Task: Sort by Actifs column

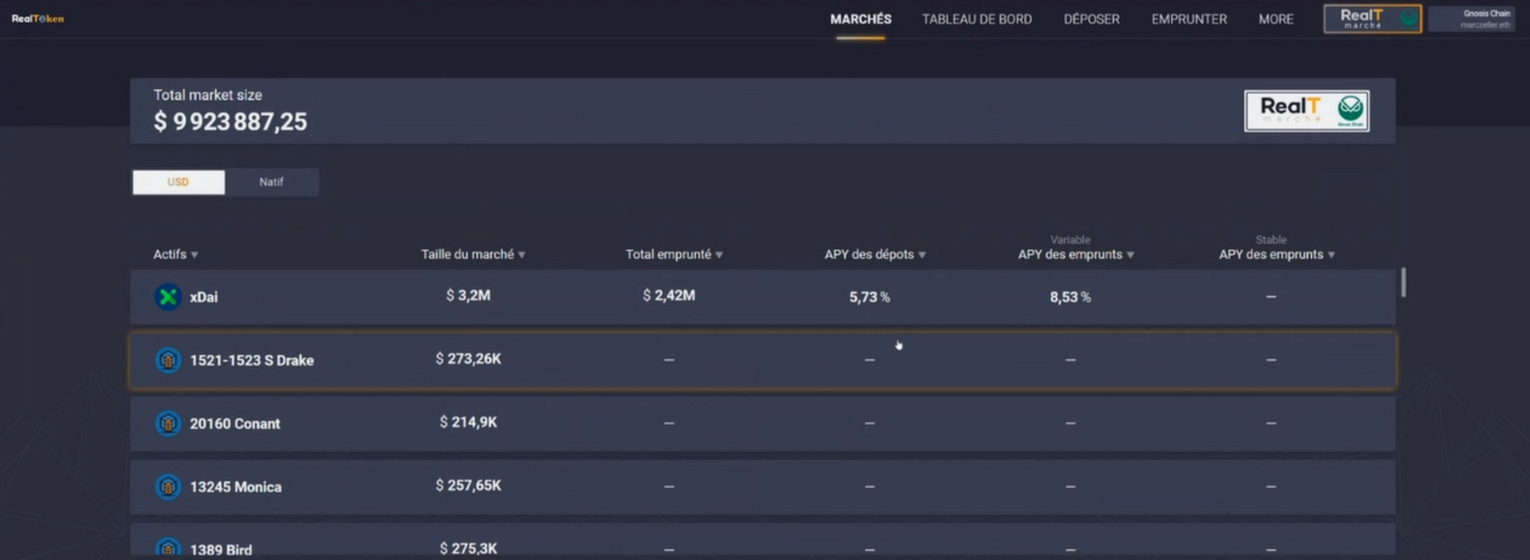Action: coord(176,255)
